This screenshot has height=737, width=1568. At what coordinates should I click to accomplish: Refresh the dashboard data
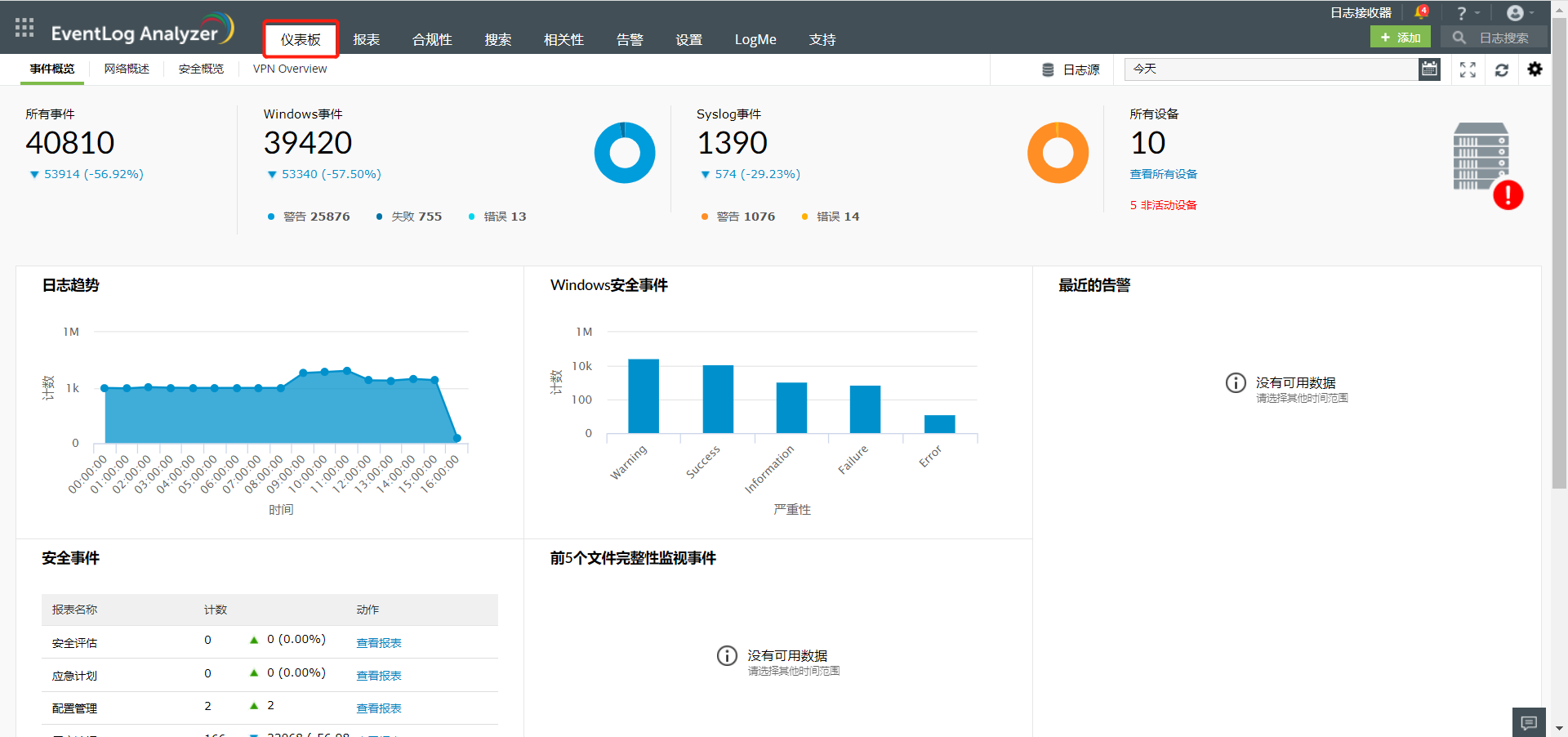point(1501,69)
